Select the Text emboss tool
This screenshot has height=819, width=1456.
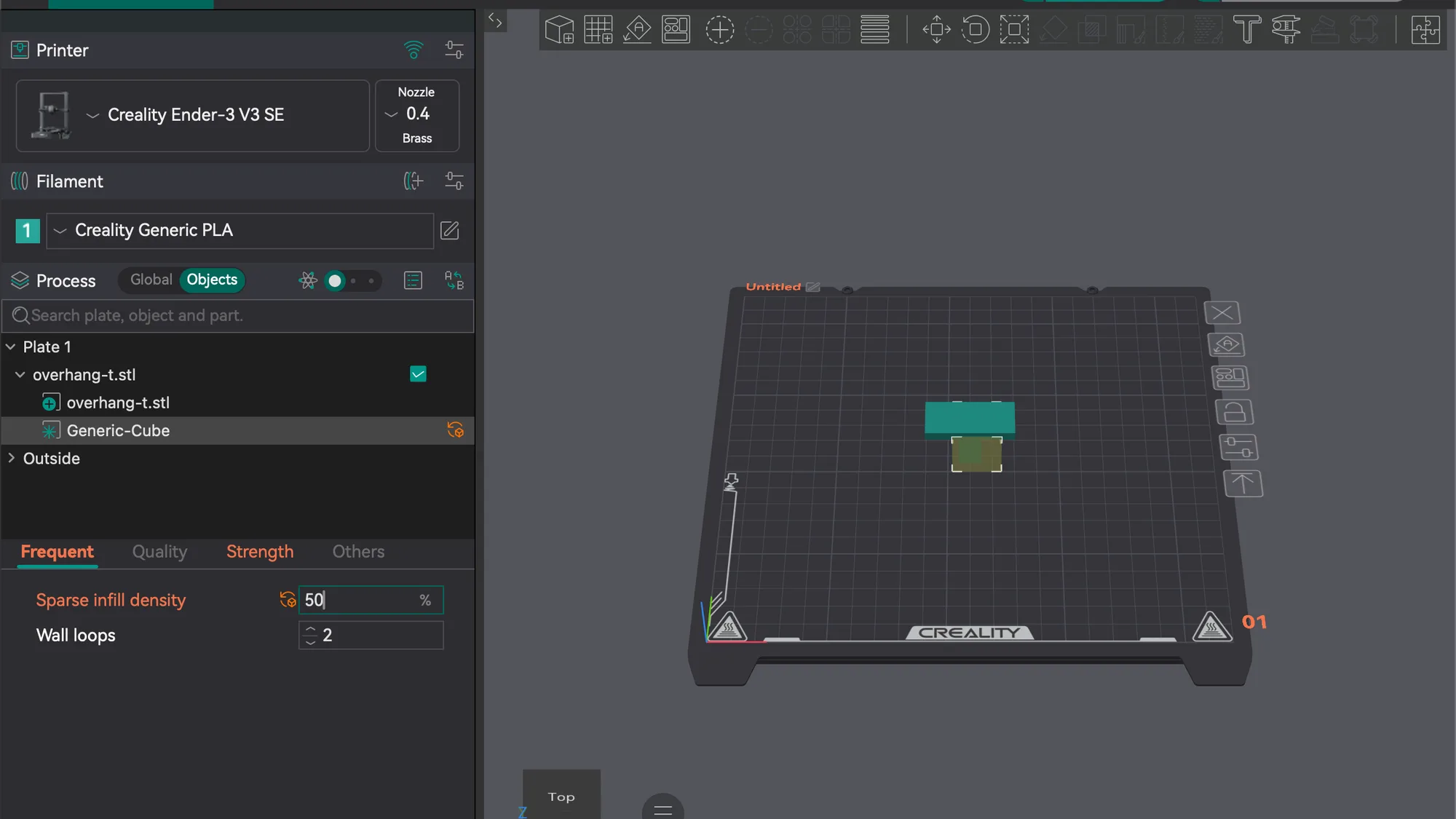1247,30
